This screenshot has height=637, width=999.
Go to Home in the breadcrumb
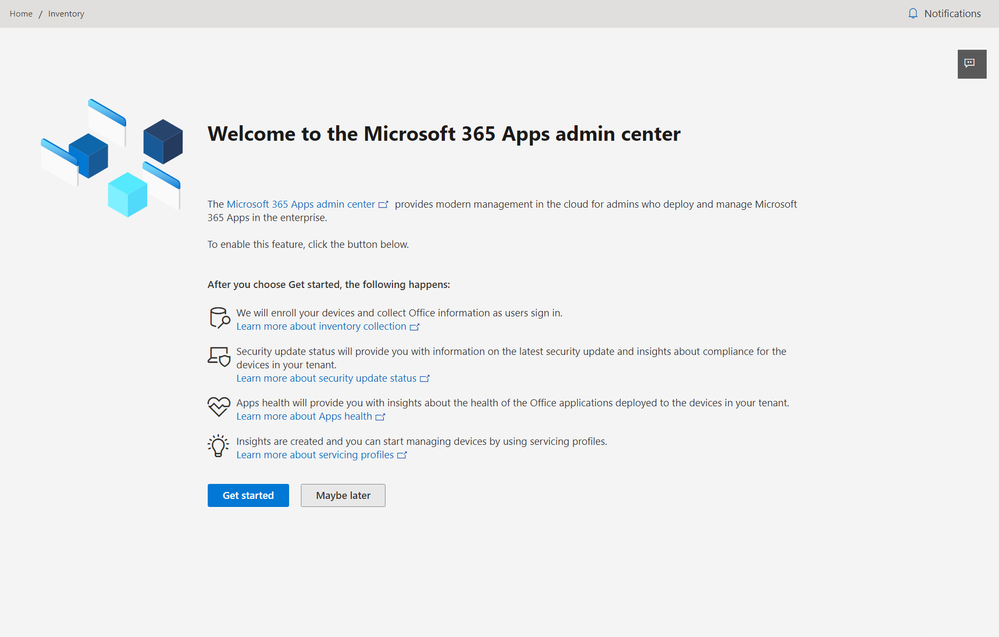[21, 13]
